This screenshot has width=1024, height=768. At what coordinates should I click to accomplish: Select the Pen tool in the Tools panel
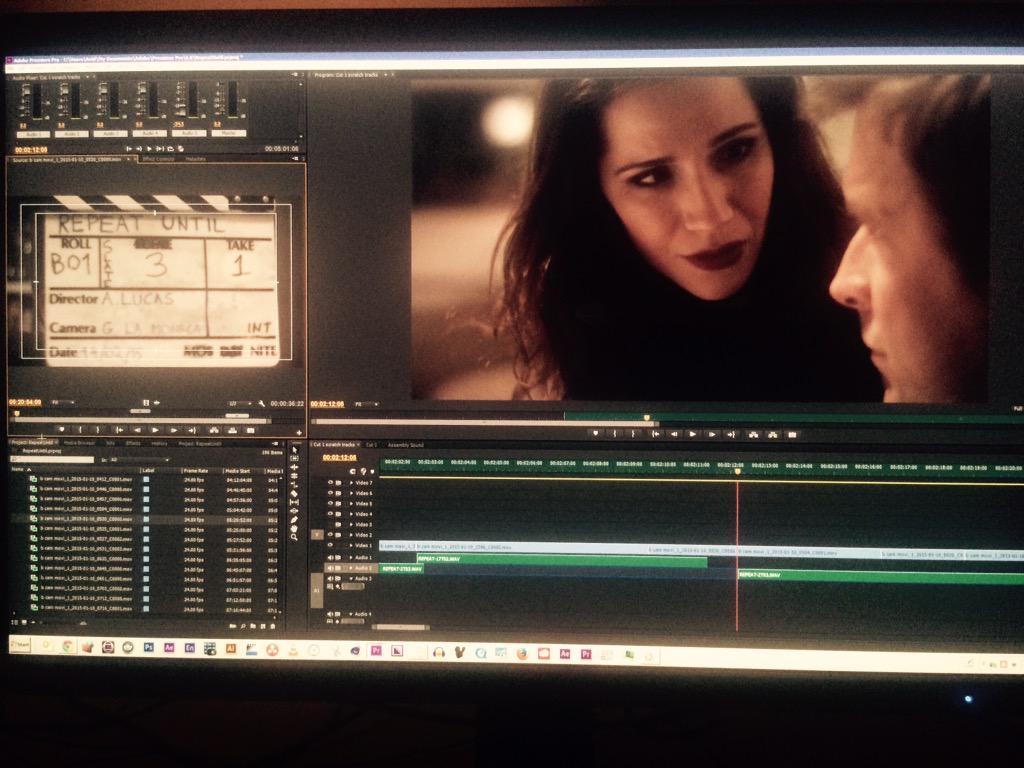295,520
